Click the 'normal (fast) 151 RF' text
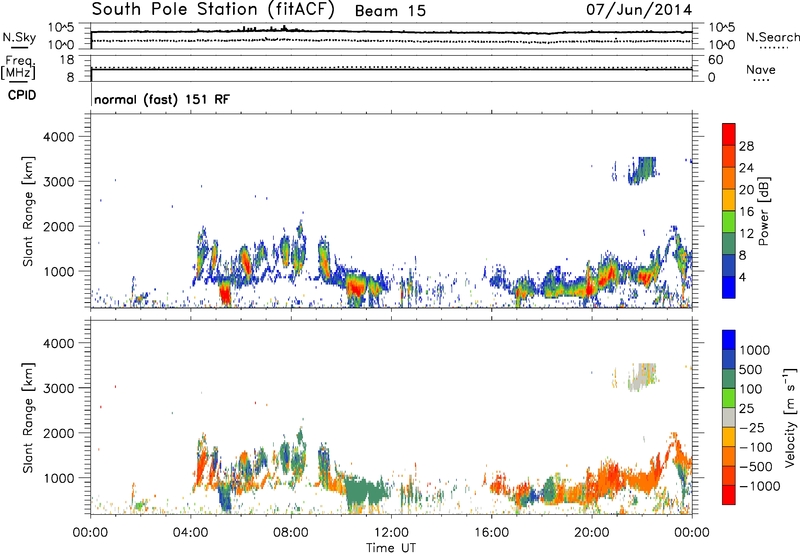Image resolution: width=800 pixels, height=554 pixels. pos(162,99)
